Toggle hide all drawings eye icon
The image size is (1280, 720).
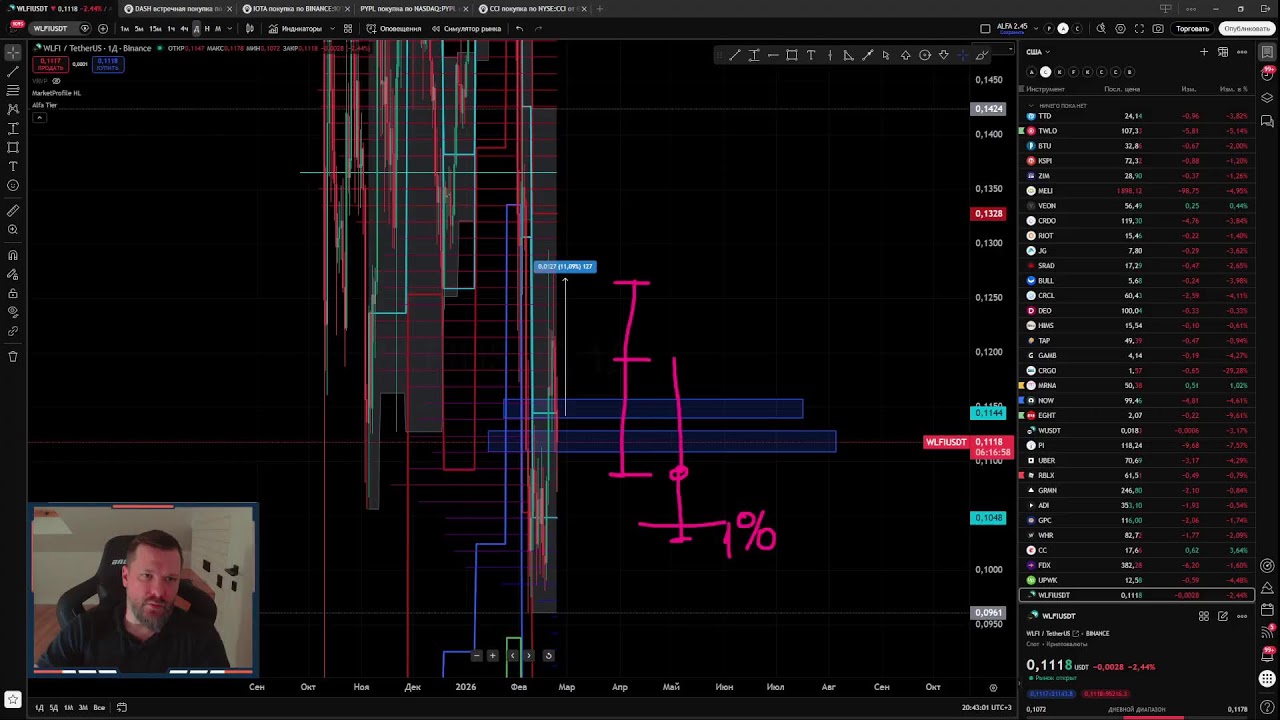[13, 313]
